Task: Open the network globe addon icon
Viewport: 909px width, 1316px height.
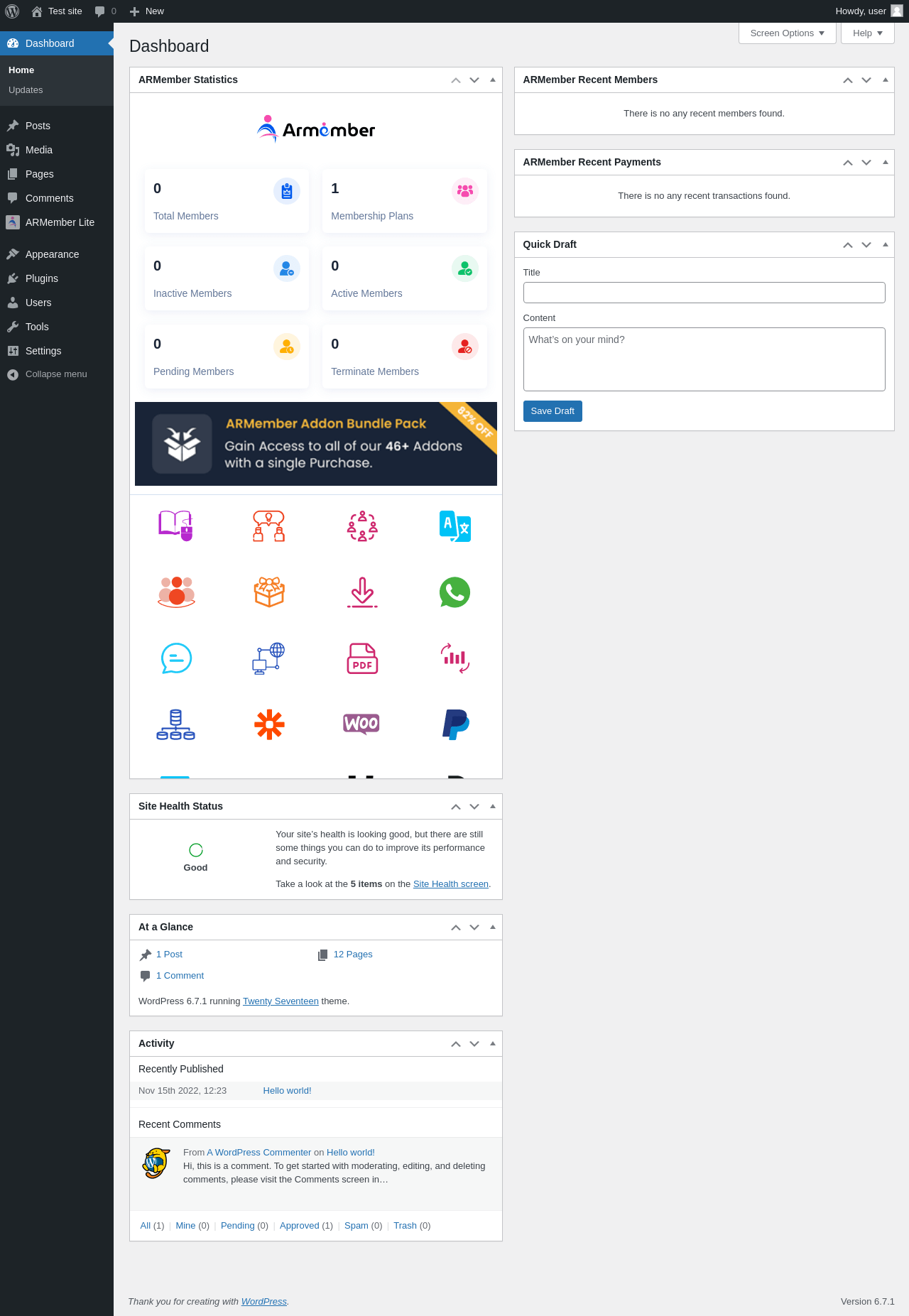Action: (x=269, y=658)
